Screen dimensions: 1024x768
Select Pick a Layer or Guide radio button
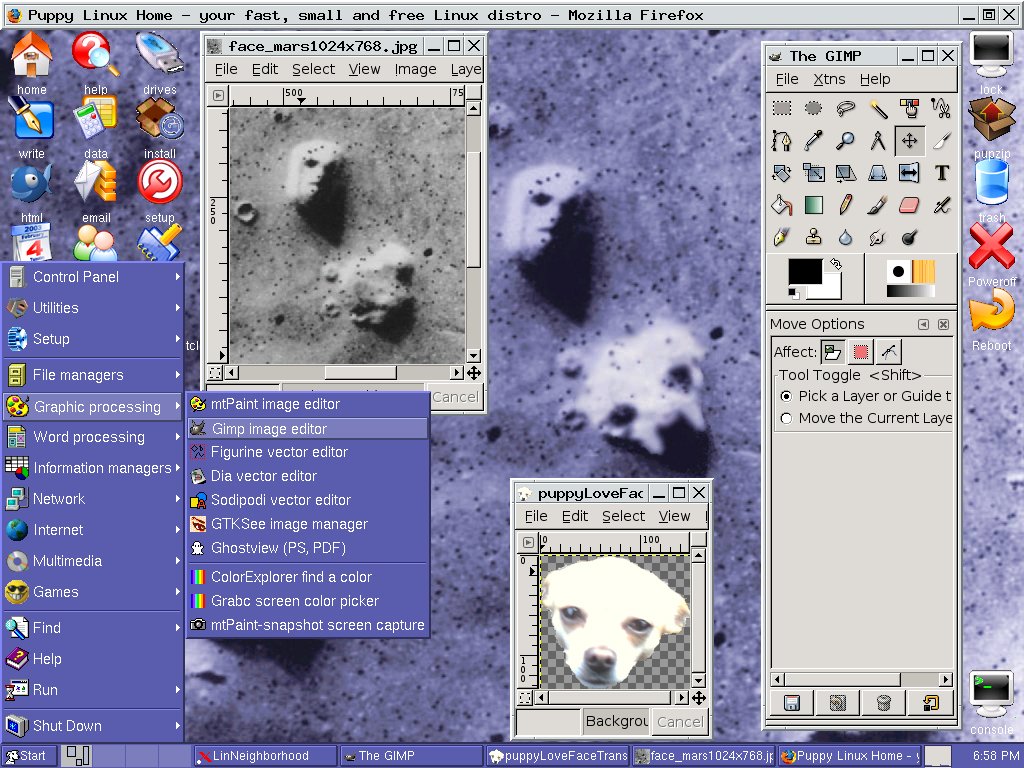pyautogui.click(x=786, y=396)
